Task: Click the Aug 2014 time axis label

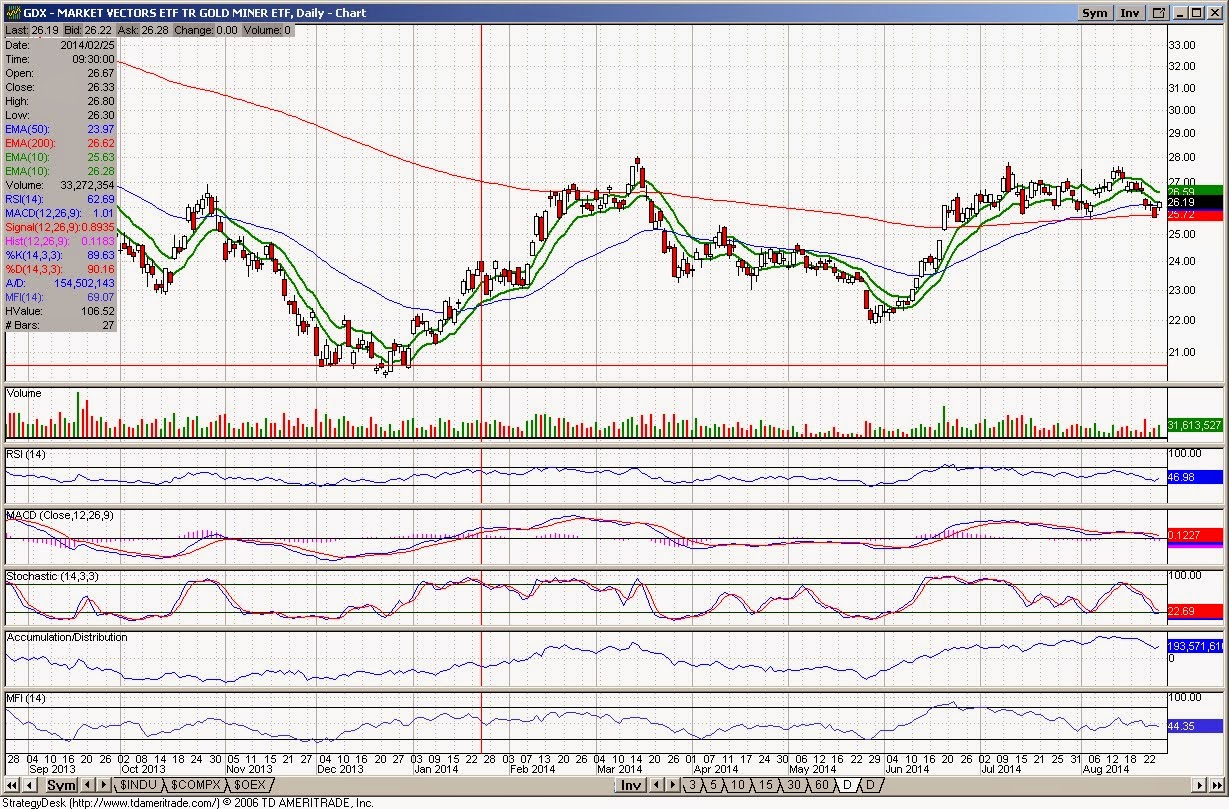Action: point(1106,769)
